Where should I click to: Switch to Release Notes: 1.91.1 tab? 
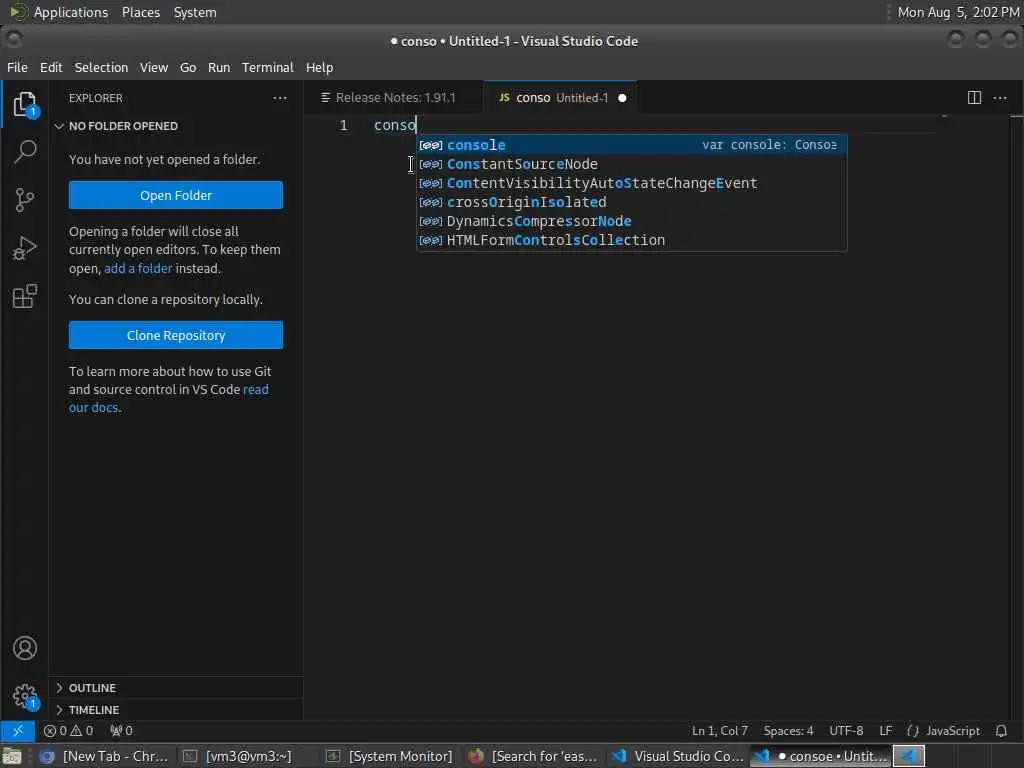pos(394,98)
